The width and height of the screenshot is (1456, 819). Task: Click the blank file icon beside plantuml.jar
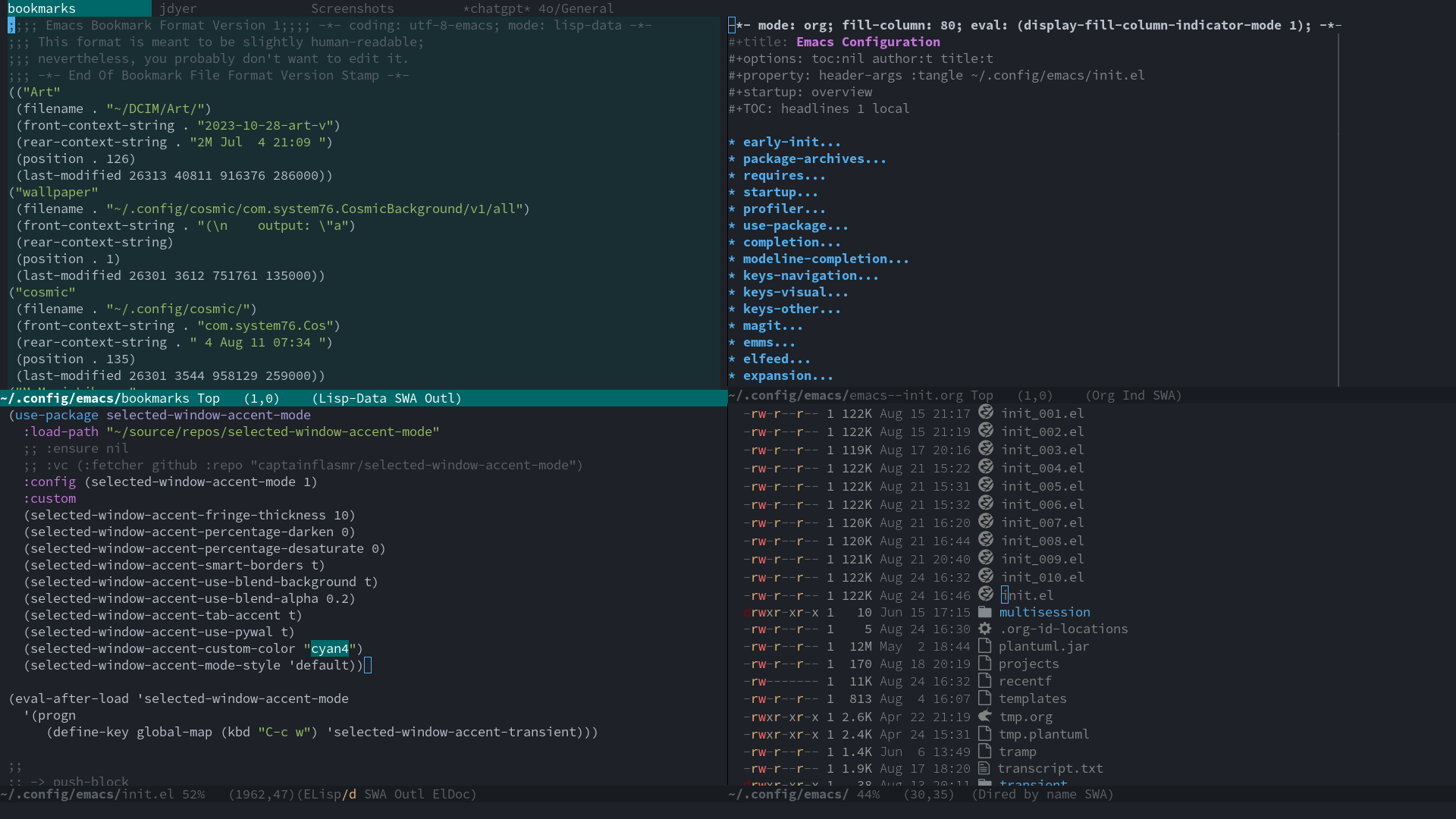pyautogui.click(x=984, y=646)
